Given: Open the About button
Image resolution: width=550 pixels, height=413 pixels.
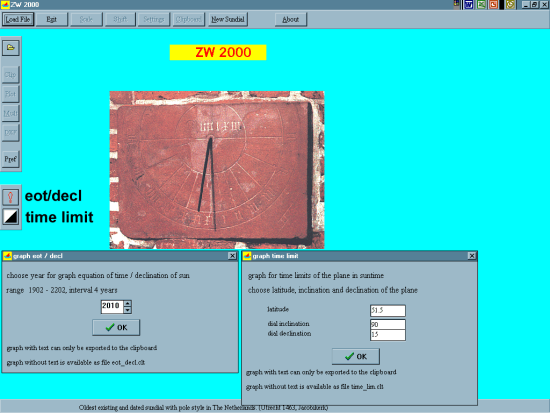Looking at the screenshot, I should tap(291, 19).
